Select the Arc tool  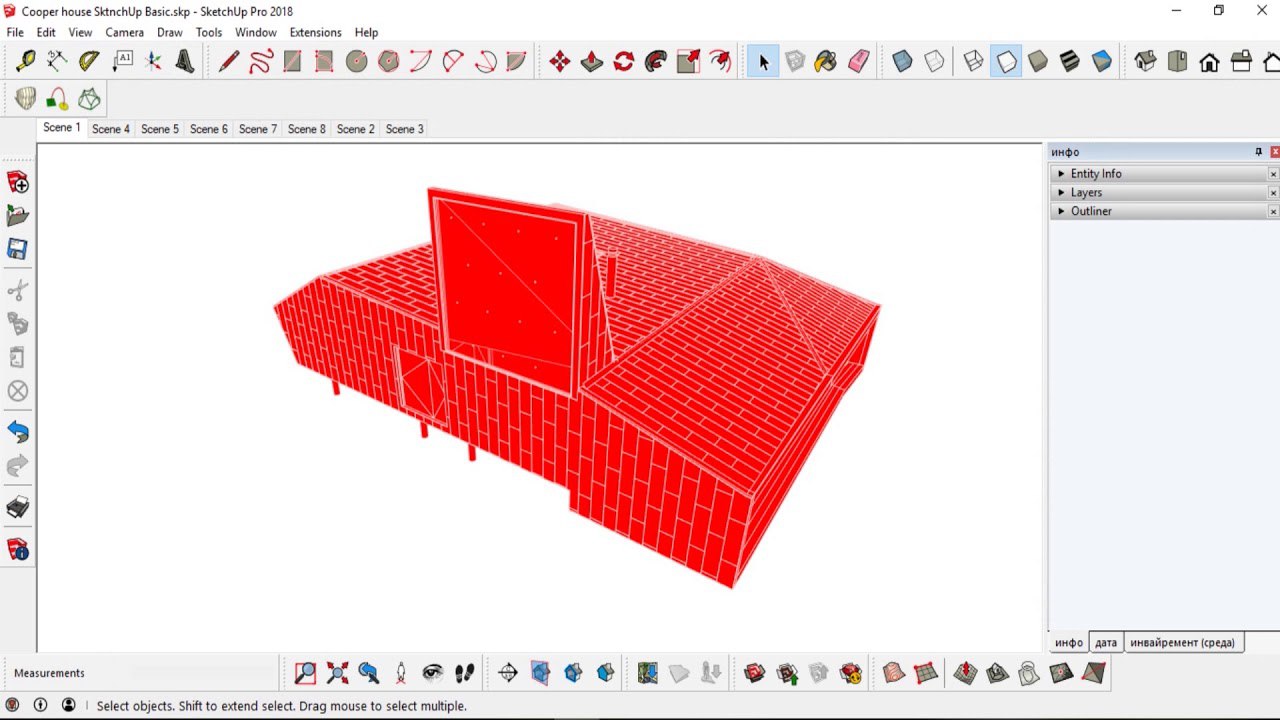pyautogui.click(x=421, y=61)
